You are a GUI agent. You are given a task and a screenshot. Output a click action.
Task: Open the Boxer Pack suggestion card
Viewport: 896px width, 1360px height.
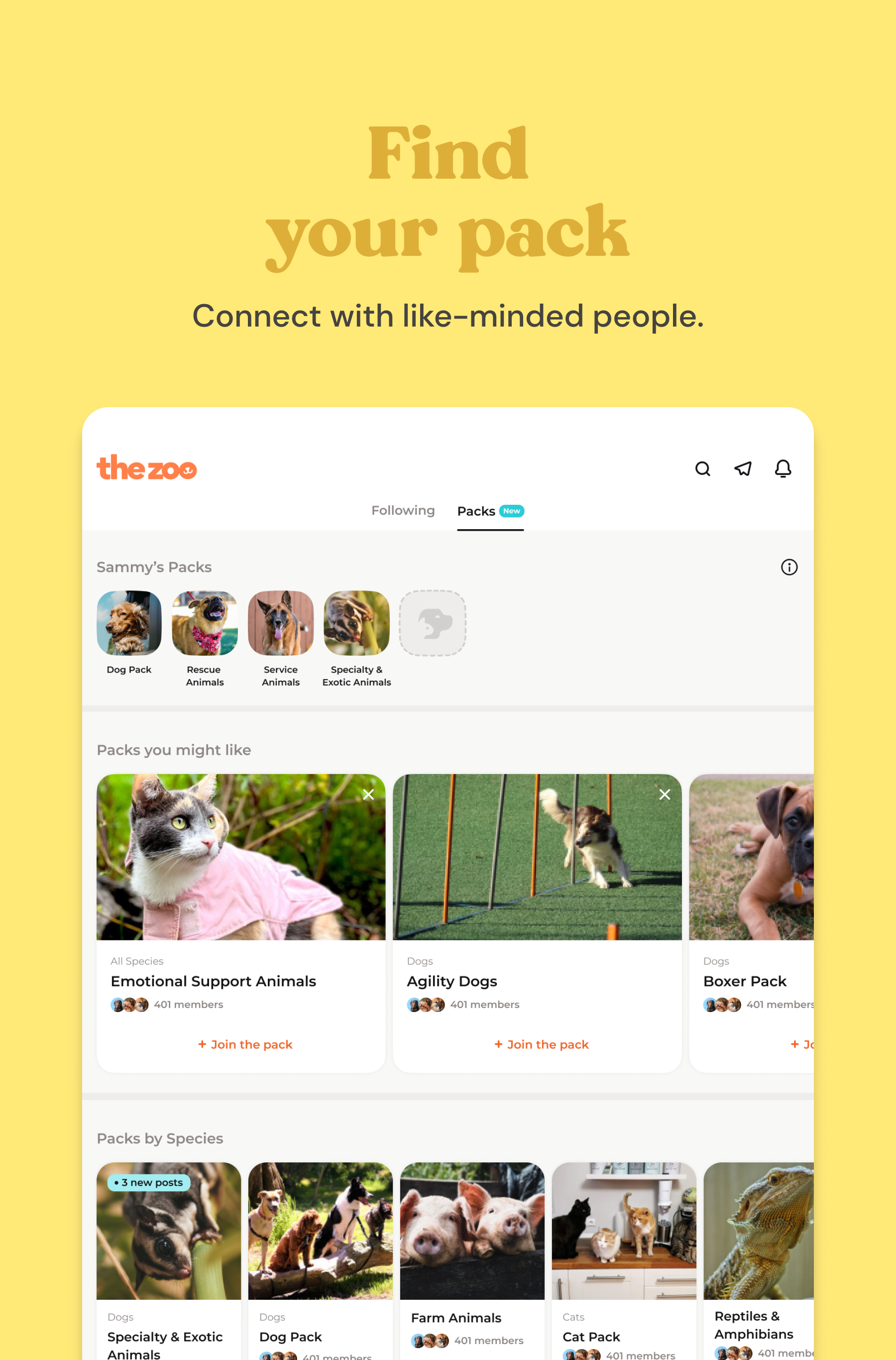coord(752,923)
